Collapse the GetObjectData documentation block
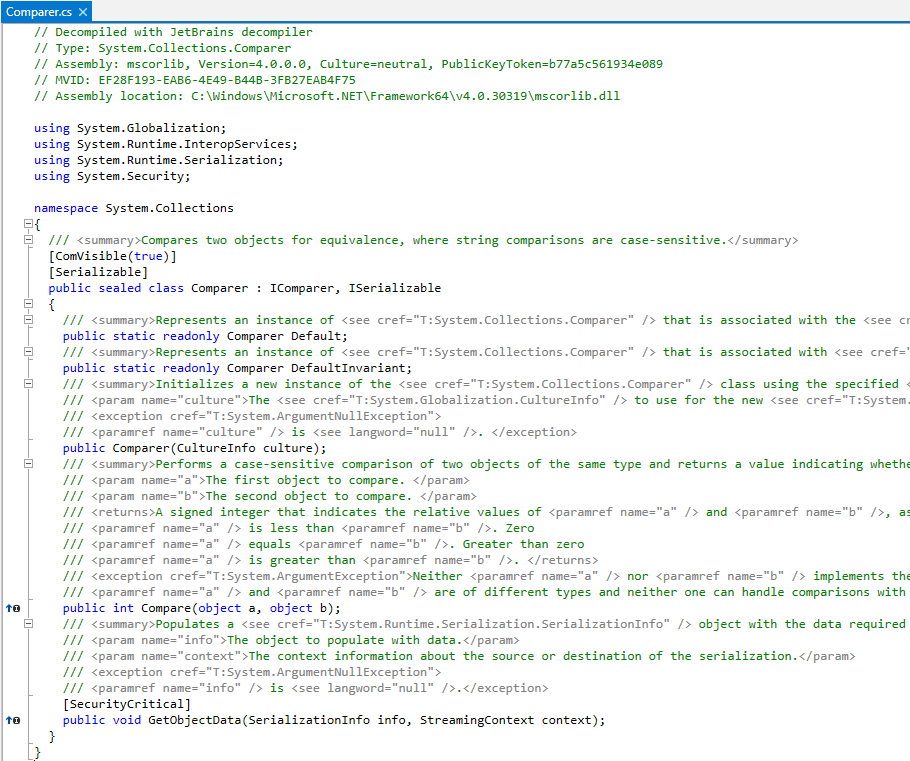This screenshot has width=910, height=761. (x=29, y=624)
